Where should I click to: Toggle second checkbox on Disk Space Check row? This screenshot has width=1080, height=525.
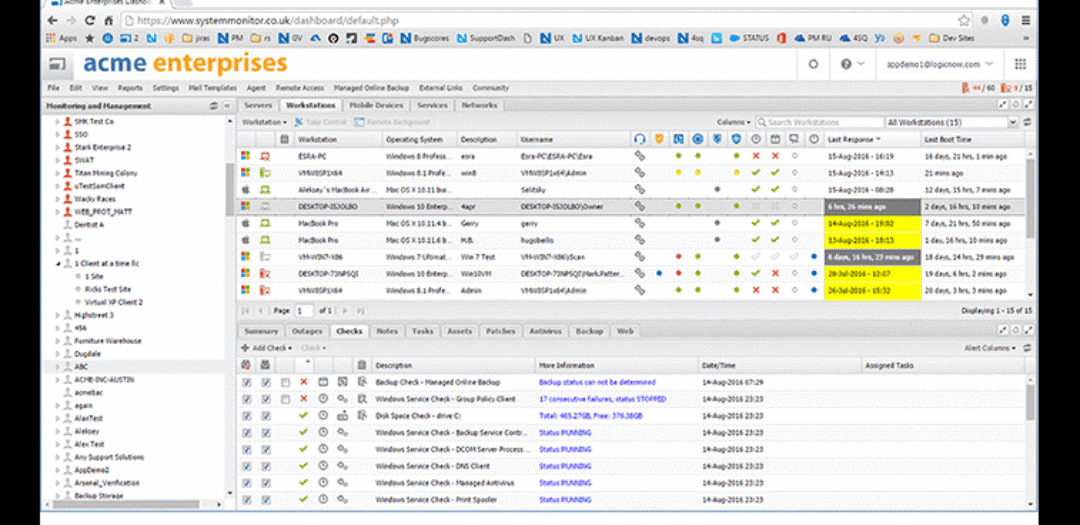(266, 415)
